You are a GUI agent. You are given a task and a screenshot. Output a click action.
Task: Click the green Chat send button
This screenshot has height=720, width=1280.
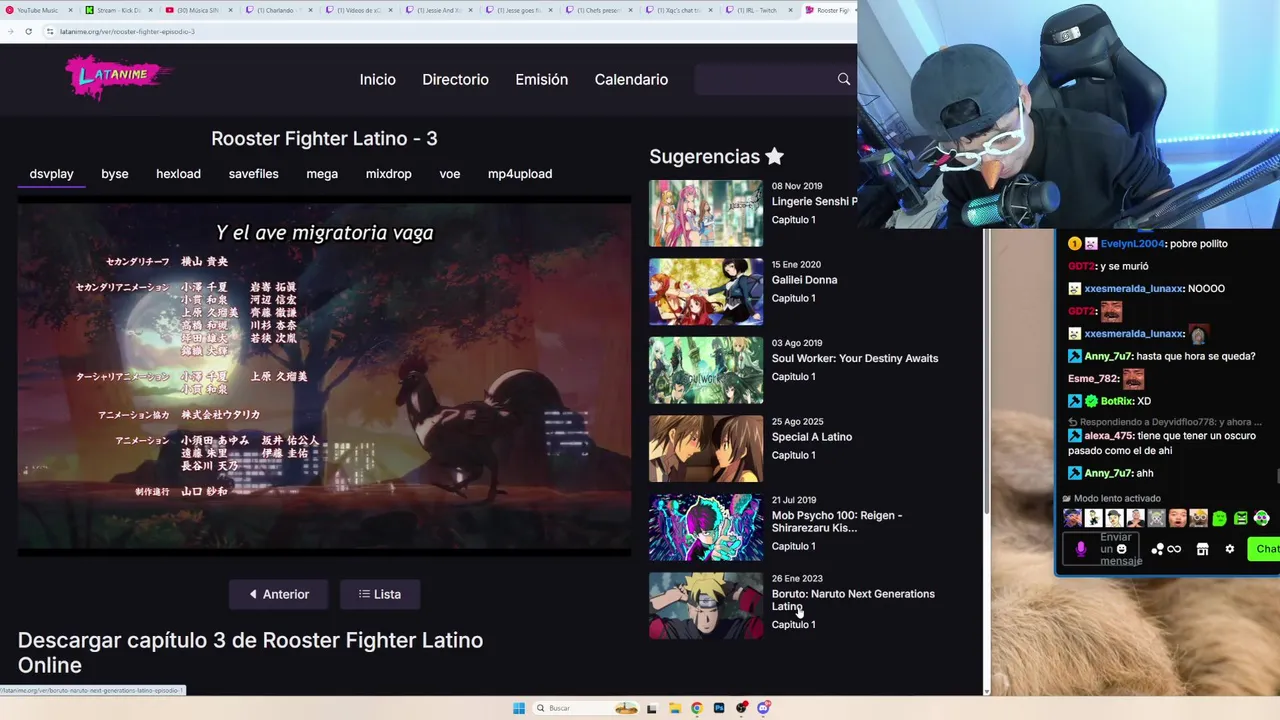pyautogui.click(x=1265, y=549)
